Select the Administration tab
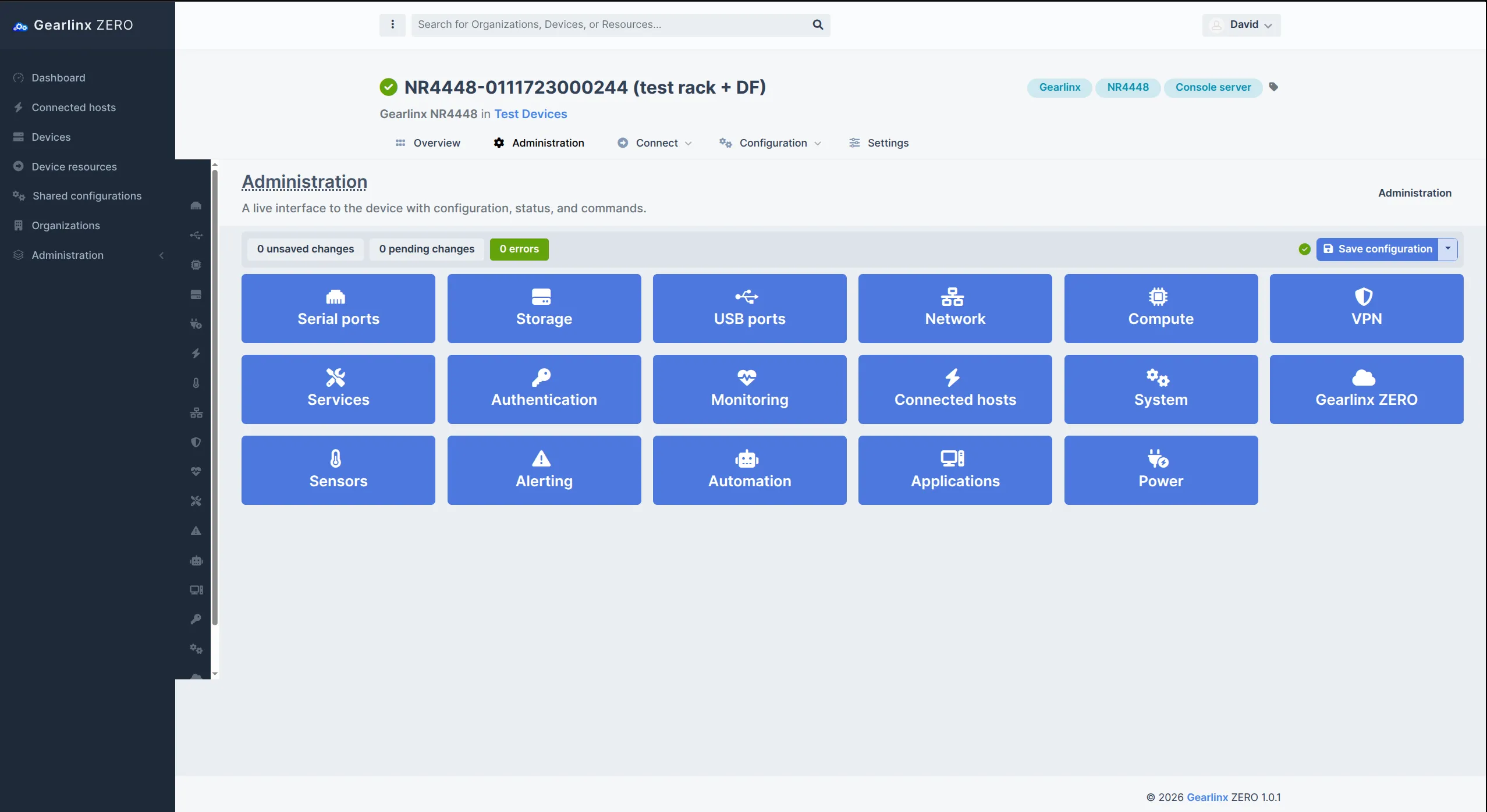This screenshot has height=812, width=1487. point(539,143)
